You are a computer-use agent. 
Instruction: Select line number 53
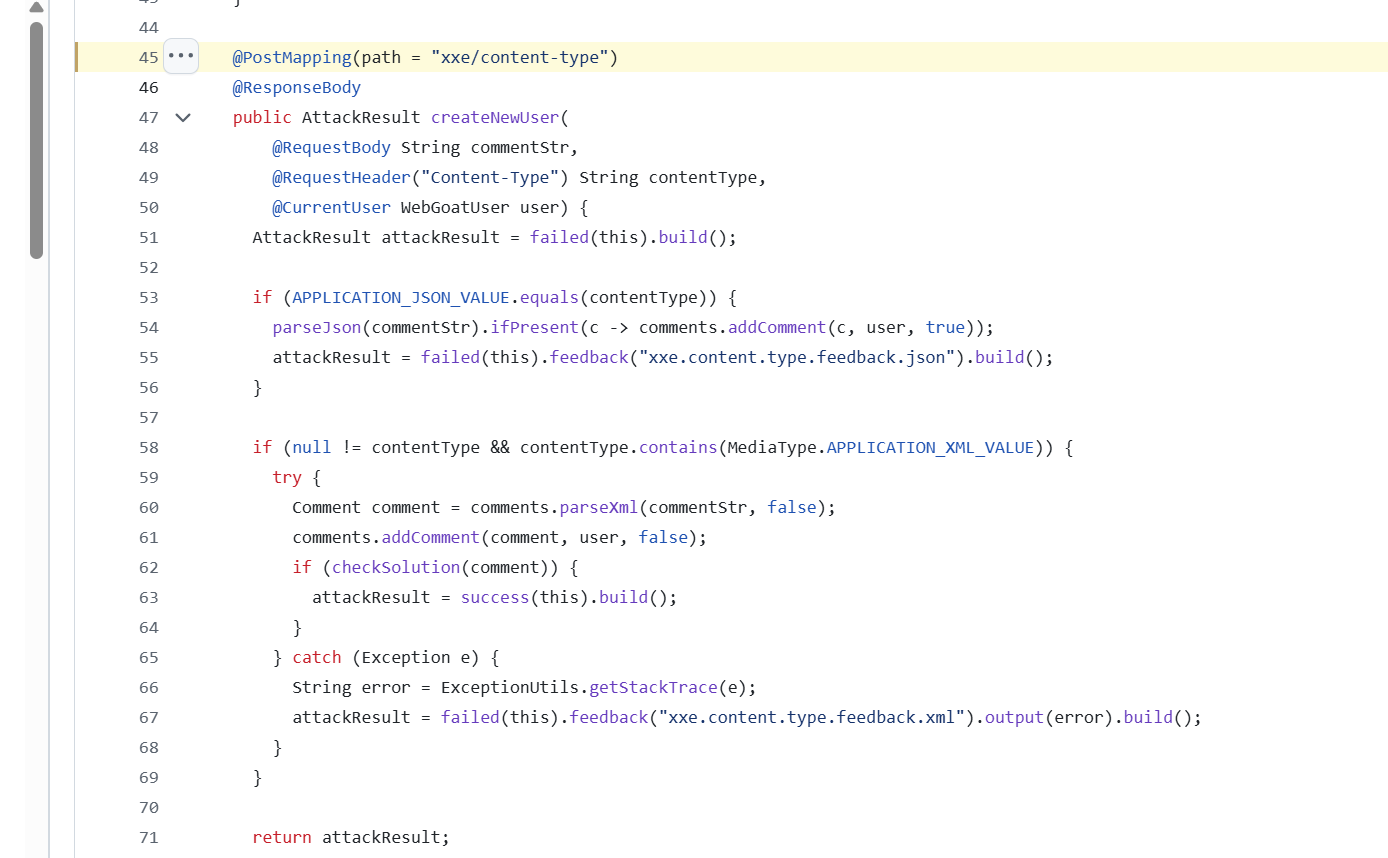tap(148, 297)
